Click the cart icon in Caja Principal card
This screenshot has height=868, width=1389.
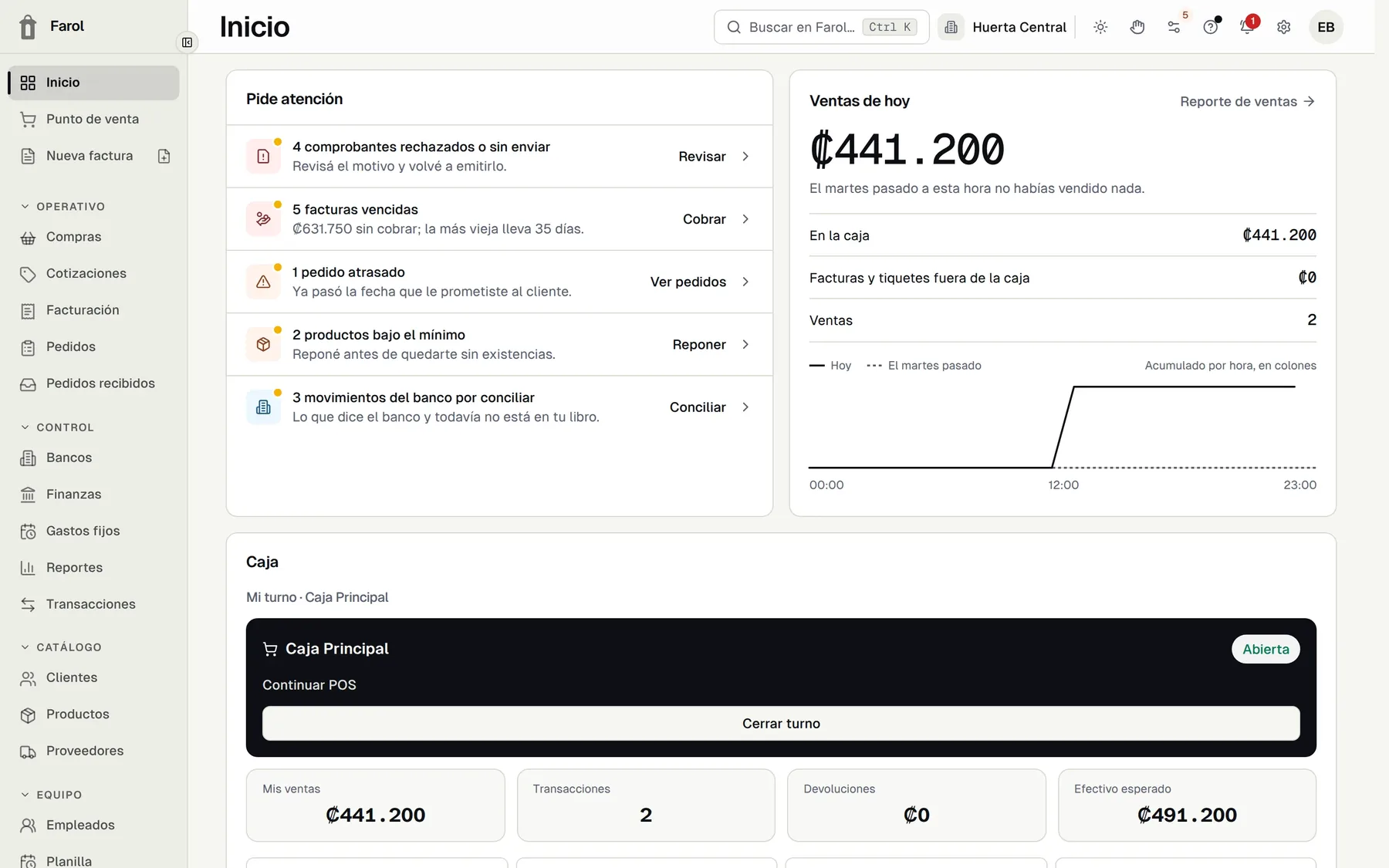pyautogui.click(x=270, y=649)
